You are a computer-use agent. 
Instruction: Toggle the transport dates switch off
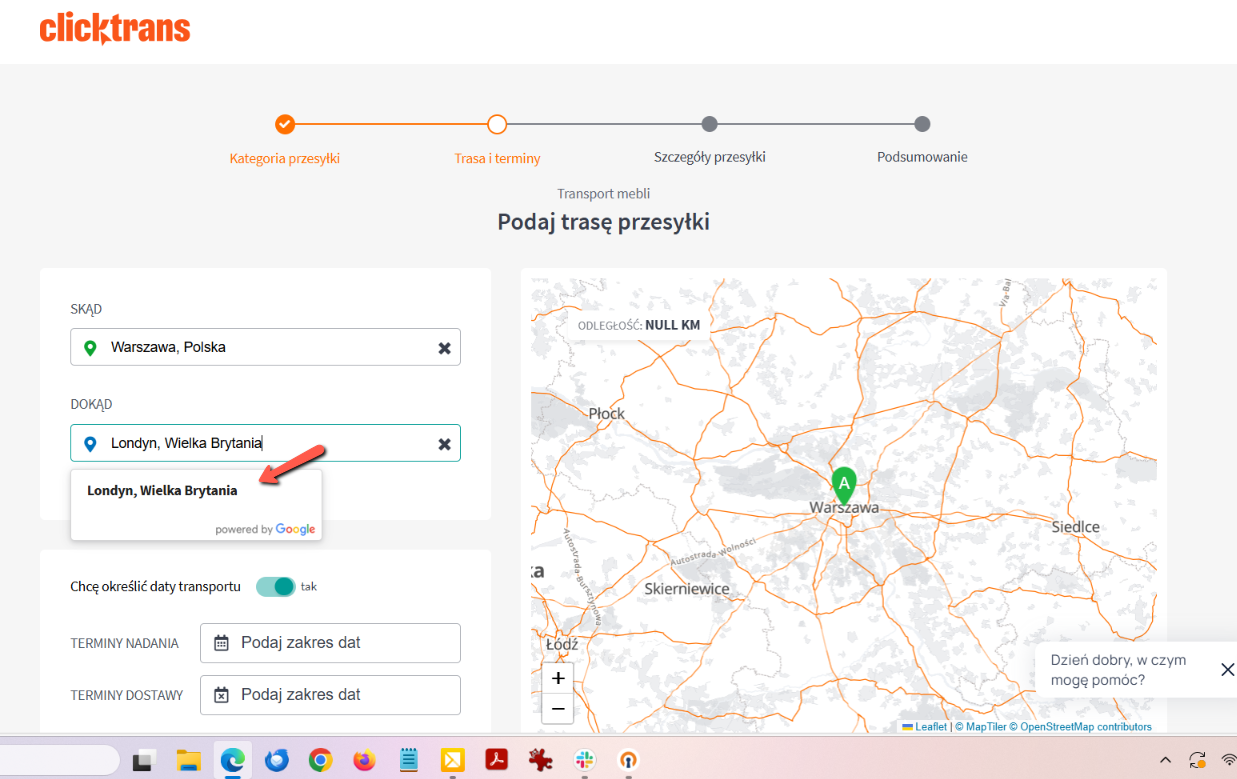276,587
